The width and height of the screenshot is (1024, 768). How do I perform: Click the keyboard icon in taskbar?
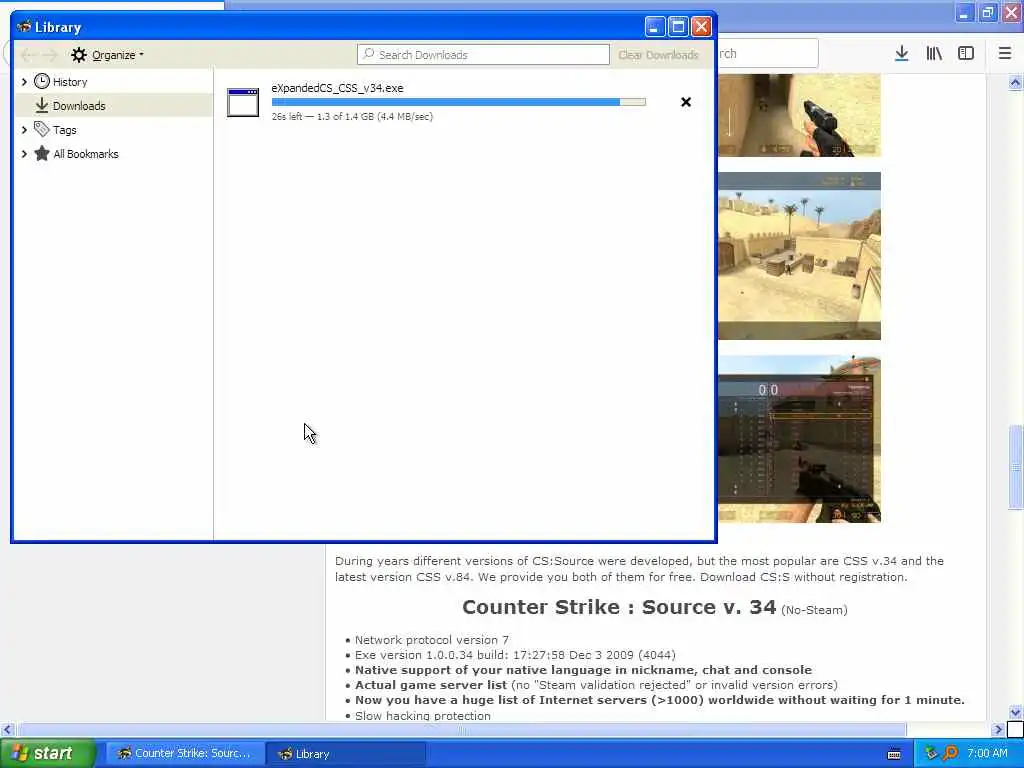point(894,754)
